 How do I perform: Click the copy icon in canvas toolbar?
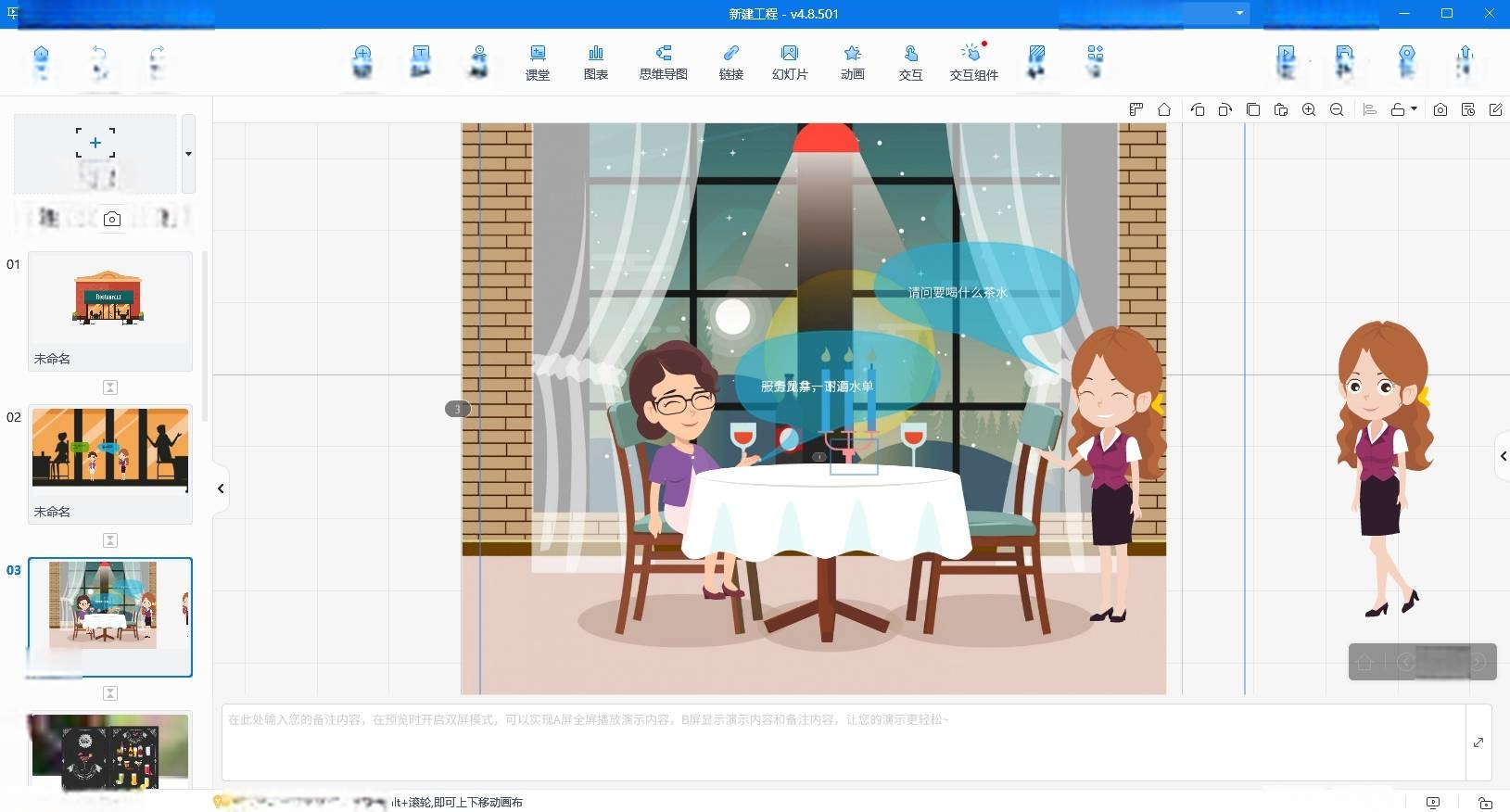tap(1253, 109)
